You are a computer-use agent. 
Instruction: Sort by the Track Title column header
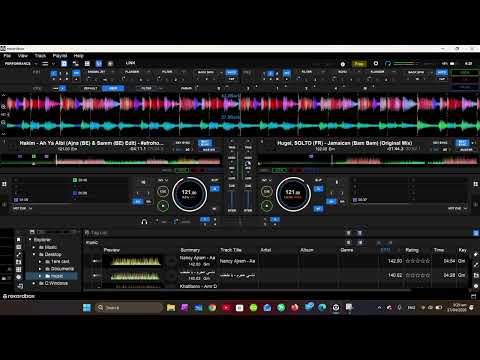click(x=231, y=250)
